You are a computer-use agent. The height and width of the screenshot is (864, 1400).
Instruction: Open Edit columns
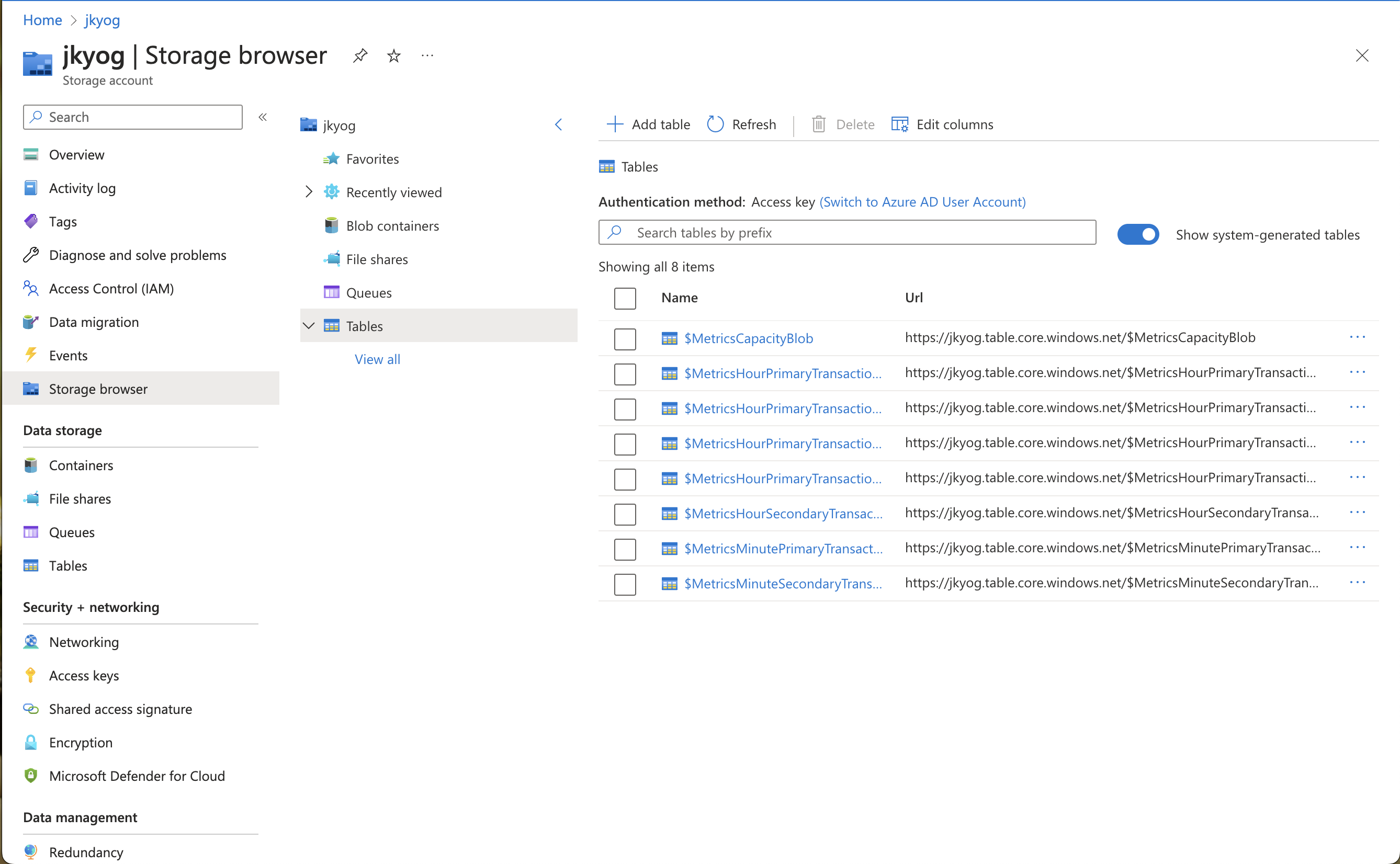tap(942, 124)
